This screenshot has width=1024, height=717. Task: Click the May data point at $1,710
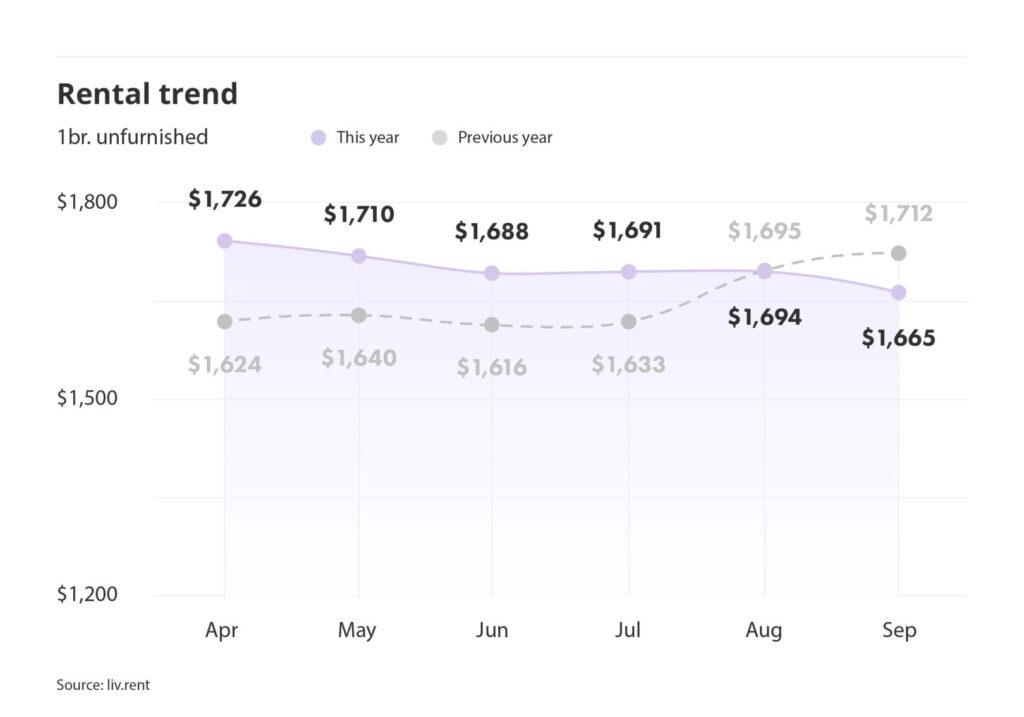click(x=358, y=256)
